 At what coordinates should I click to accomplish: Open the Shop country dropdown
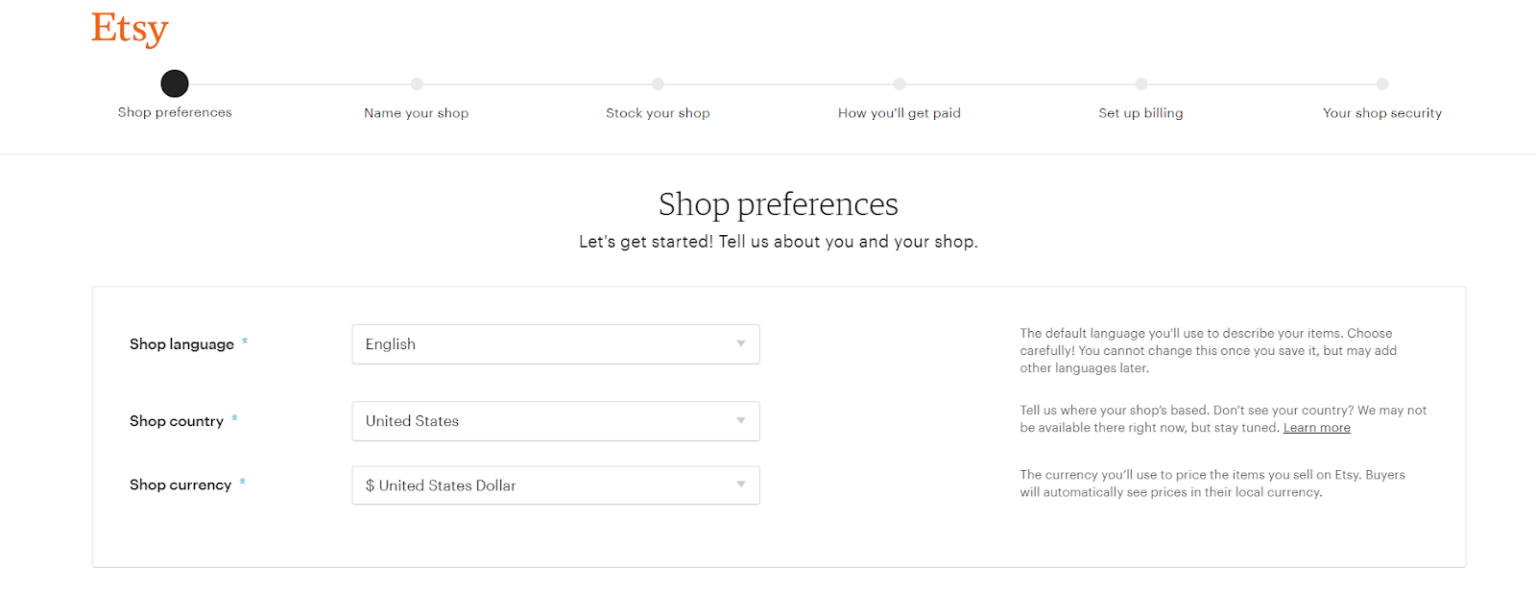(556, 421)
